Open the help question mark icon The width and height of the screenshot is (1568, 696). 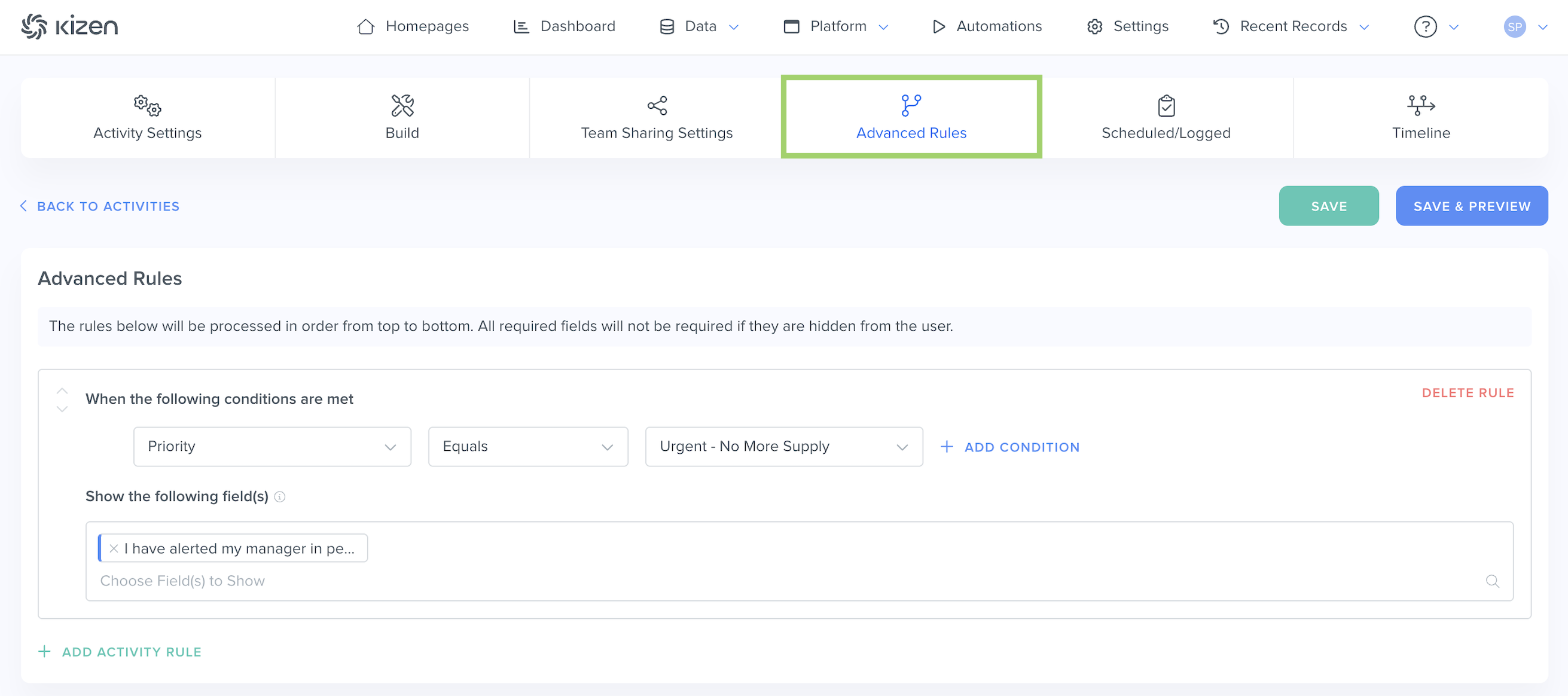[1425, 27]
